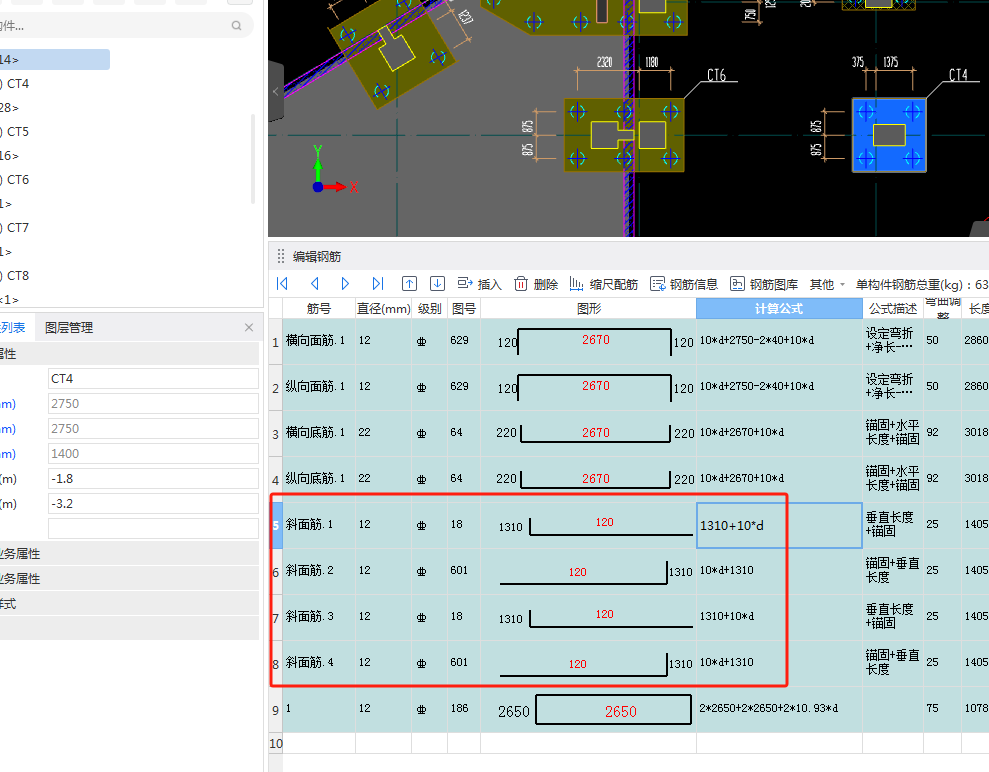Close the 图层管理 panel
Screen dimensions: 989x772
pos(249,327)
